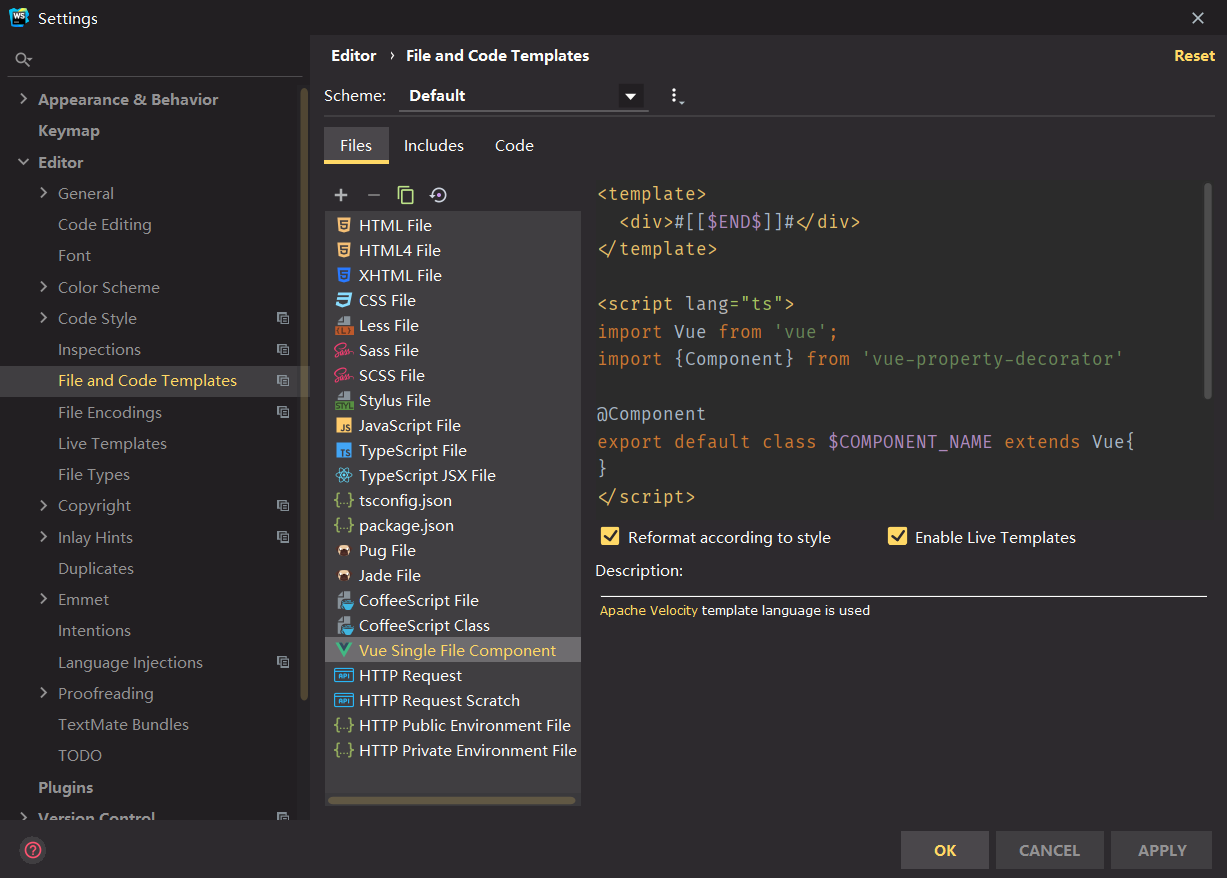Image resolution: width=1227 pixels, height=878 pixels.
Task: Open Plugins settings page
Action: tap(66, 787)
